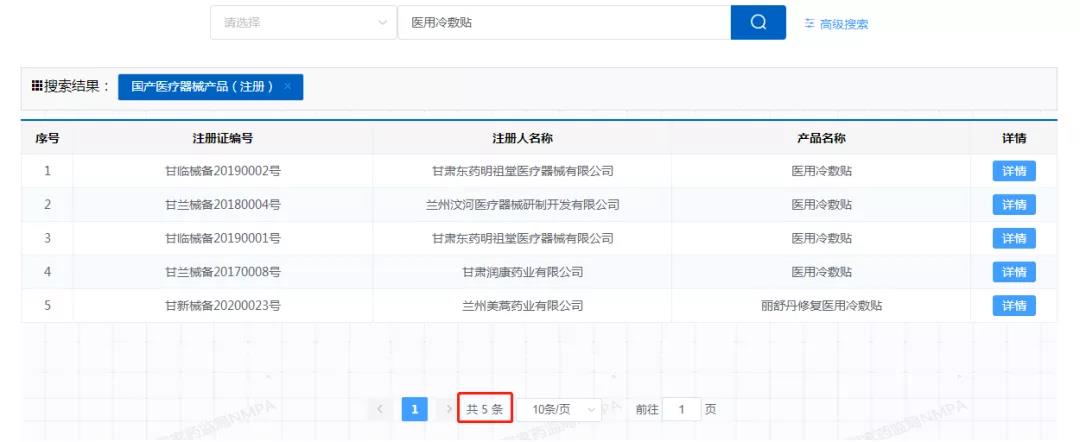Click the 前往 page number input box
The width and height of the screenshot is (1080, 442).
[681, 409]
